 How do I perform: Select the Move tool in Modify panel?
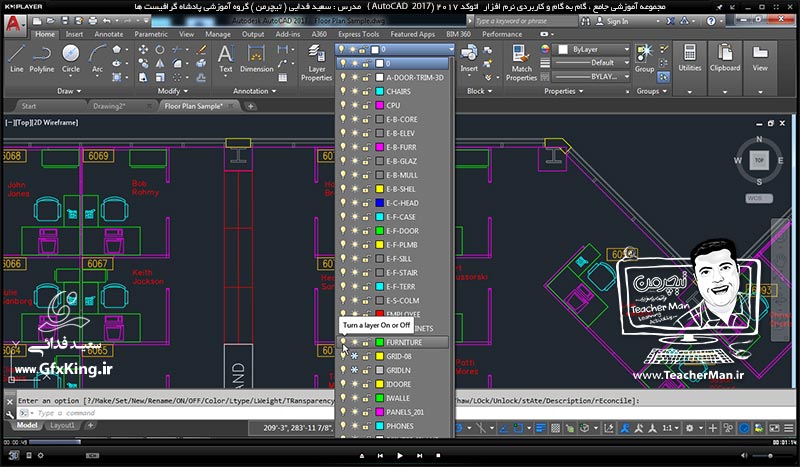pyautogui.click(x=143, y=50)
